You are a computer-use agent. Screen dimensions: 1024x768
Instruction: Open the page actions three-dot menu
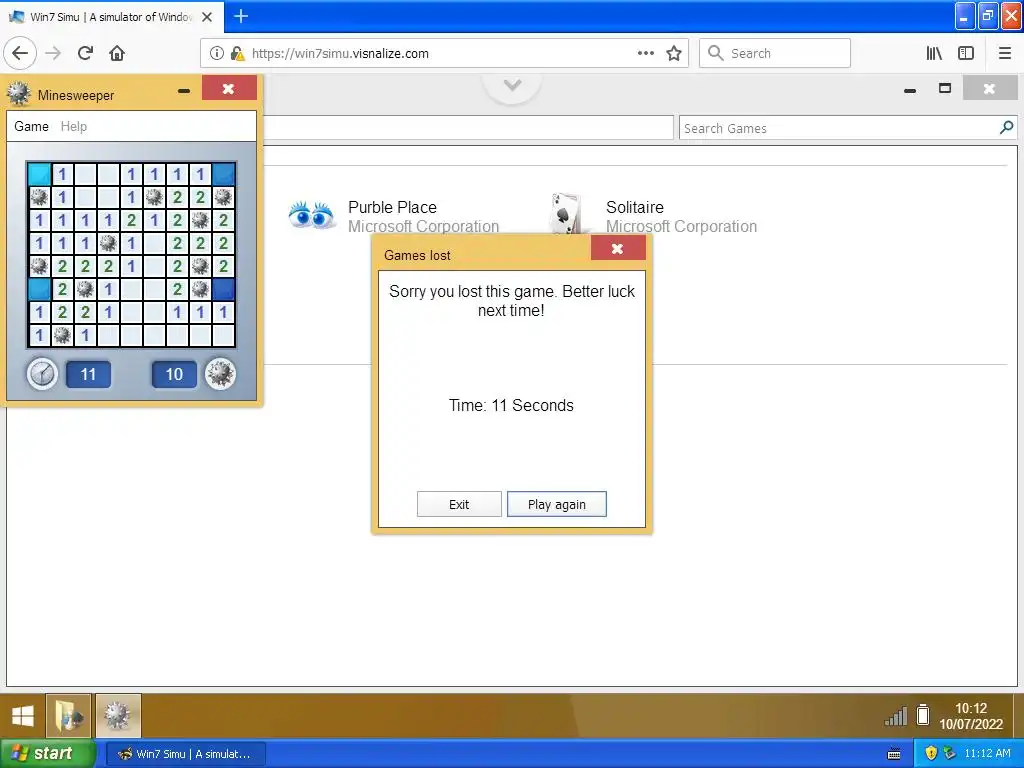click(x=645, y=54)
